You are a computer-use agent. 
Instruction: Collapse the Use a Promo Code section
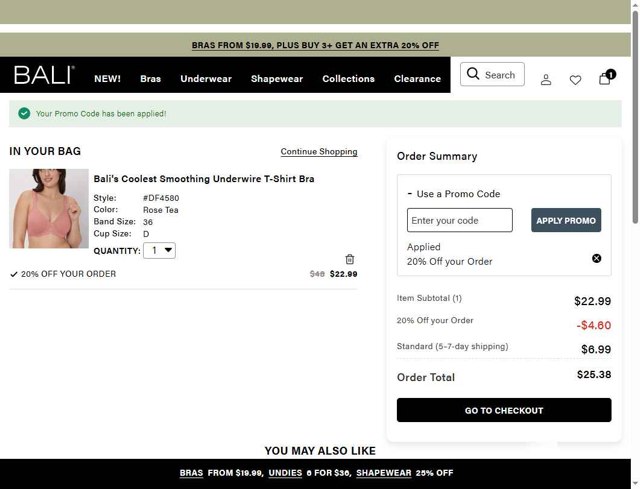pyautogui.click(x=453, y=193)
